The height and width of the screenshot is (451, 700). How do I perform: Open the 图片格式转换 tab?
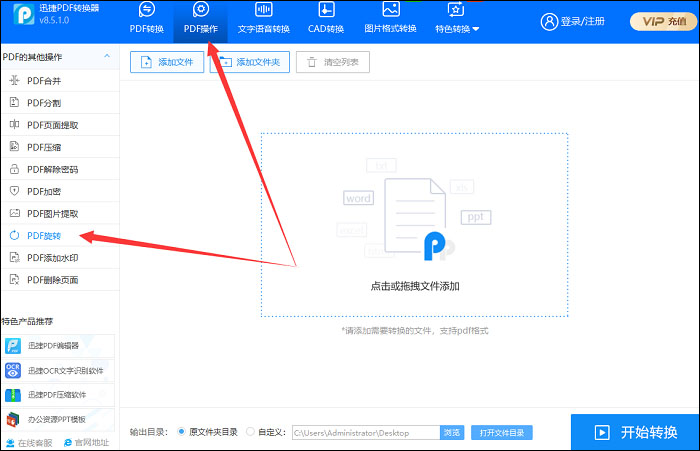[x=391, y=19]
